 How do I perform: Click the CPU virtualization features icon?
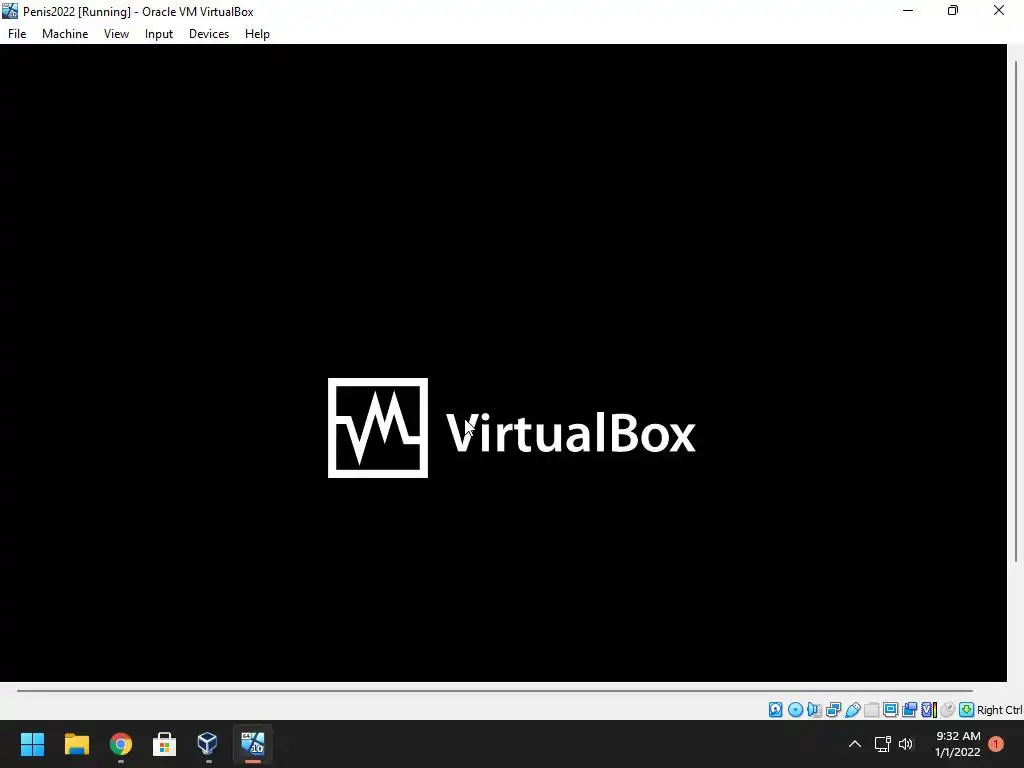click(929, 710)
